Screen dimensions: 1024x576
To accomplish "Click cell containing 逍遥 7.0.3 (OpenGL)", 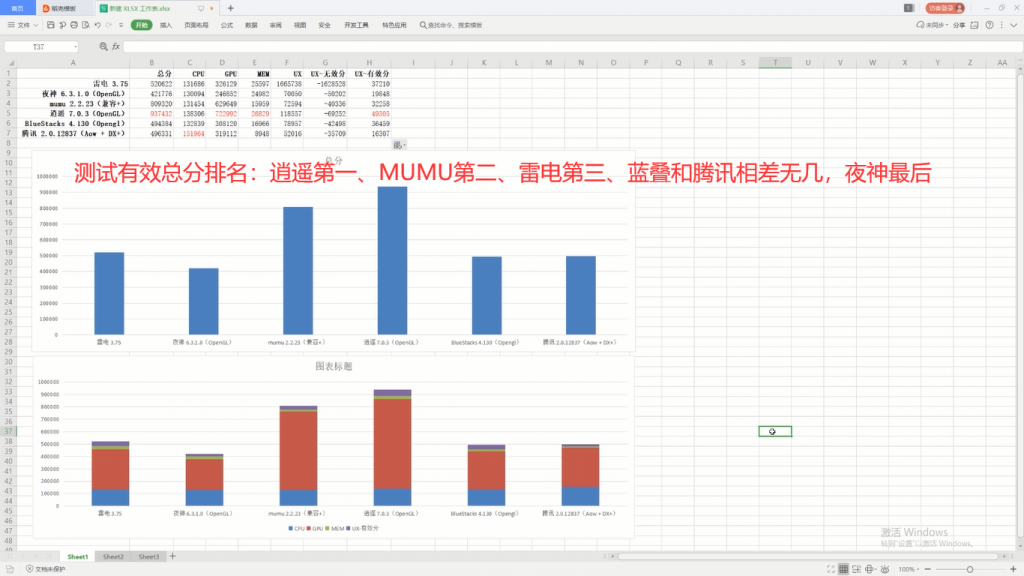I will (73, 114).
